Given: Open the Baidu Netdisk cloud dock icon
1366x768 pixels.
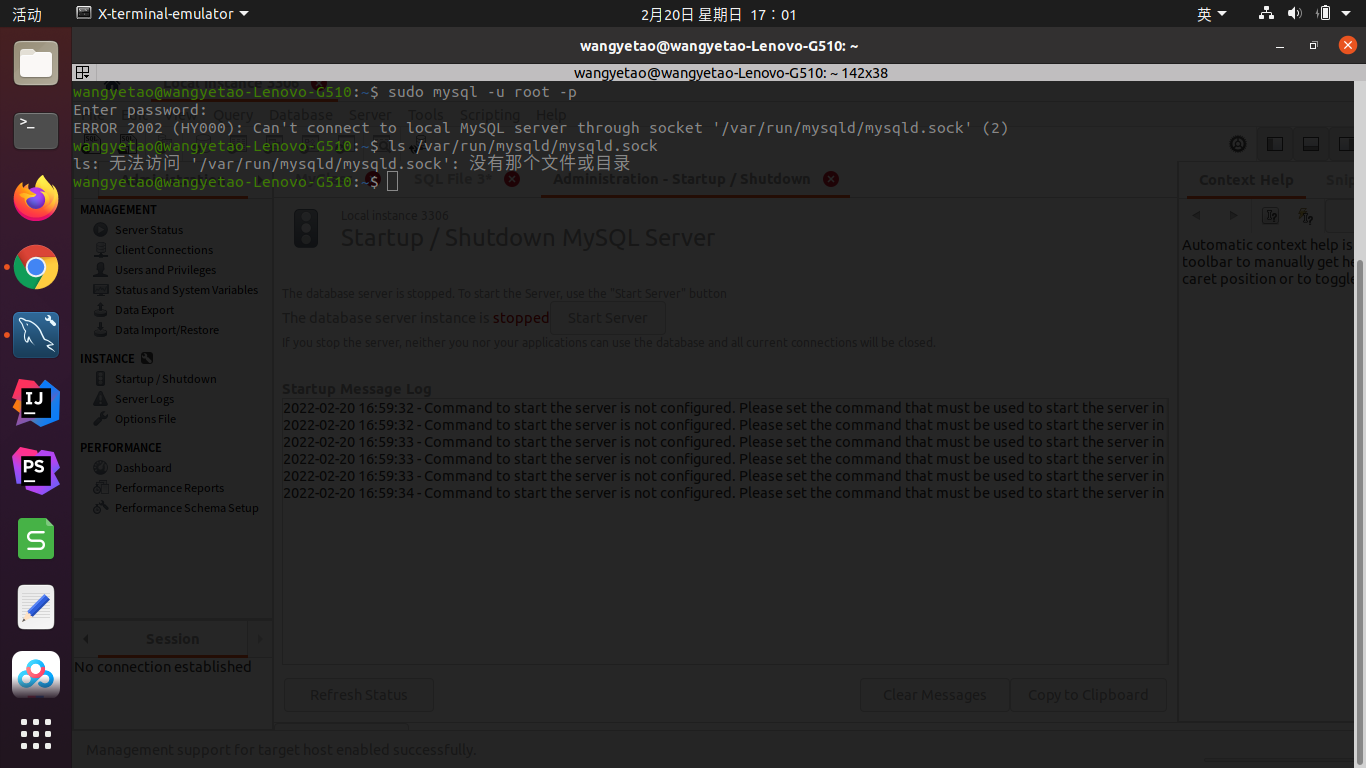Looking at the screenshot, I should pyautogui.click(x=36, y=675).
